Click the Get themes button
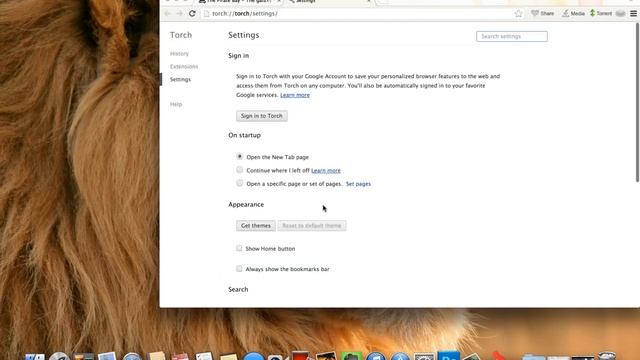 [256, 226]
